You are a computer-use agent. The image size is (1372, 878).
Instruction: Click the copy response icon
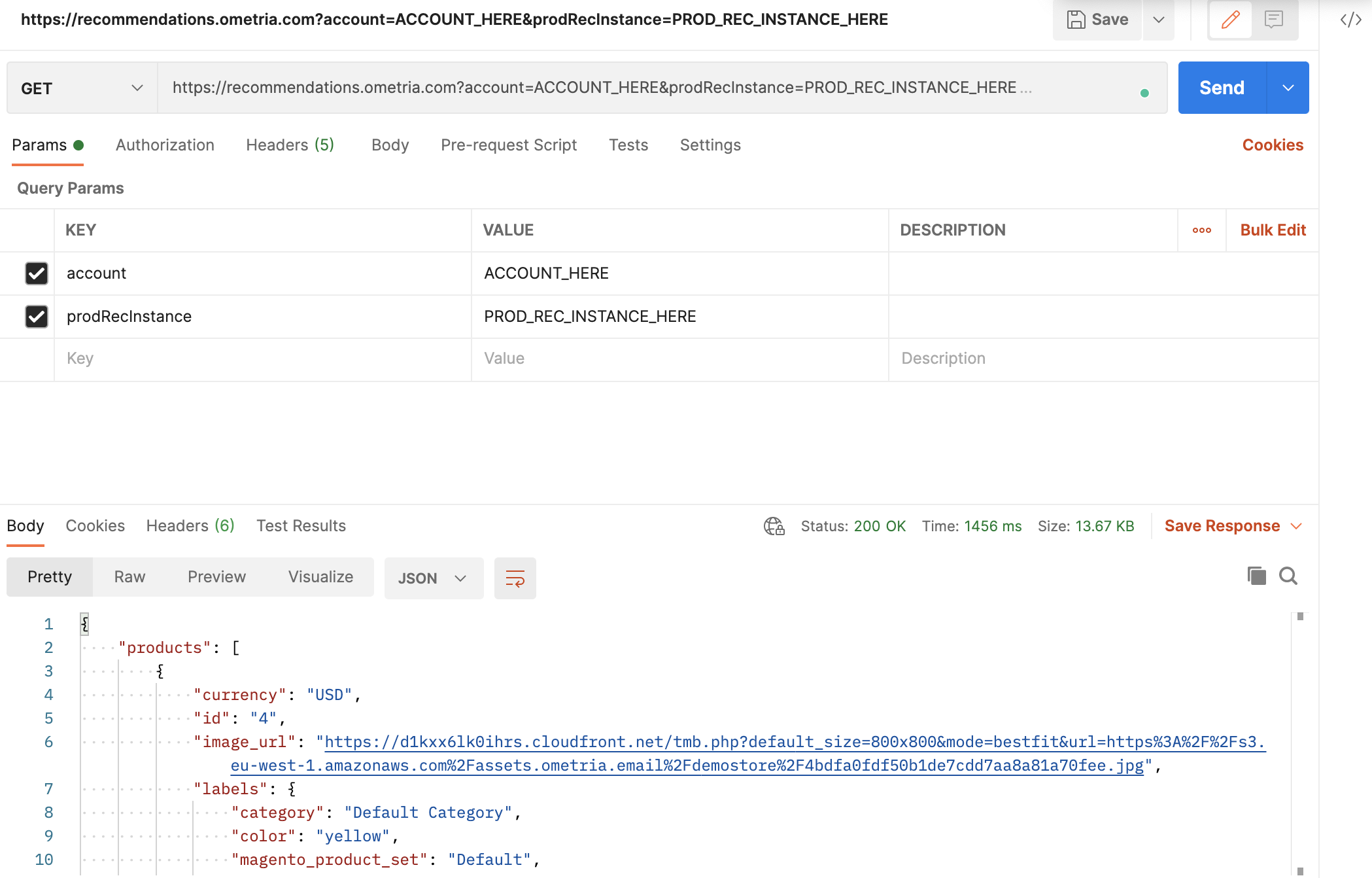1256,576
